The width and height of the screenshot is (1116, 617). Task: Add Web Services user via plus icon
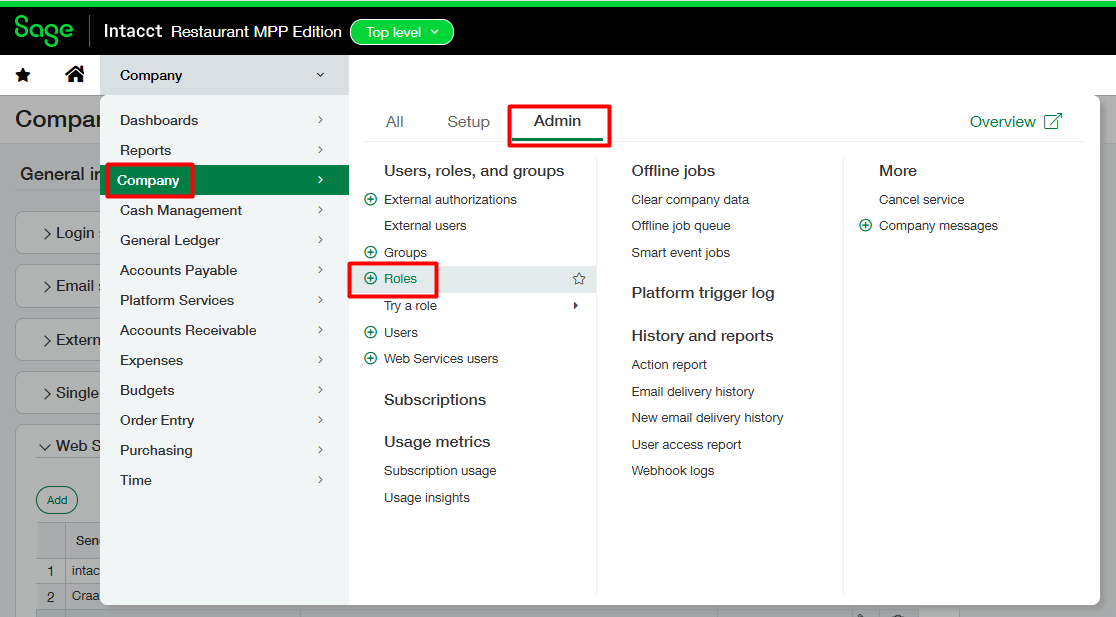[370, 358]
